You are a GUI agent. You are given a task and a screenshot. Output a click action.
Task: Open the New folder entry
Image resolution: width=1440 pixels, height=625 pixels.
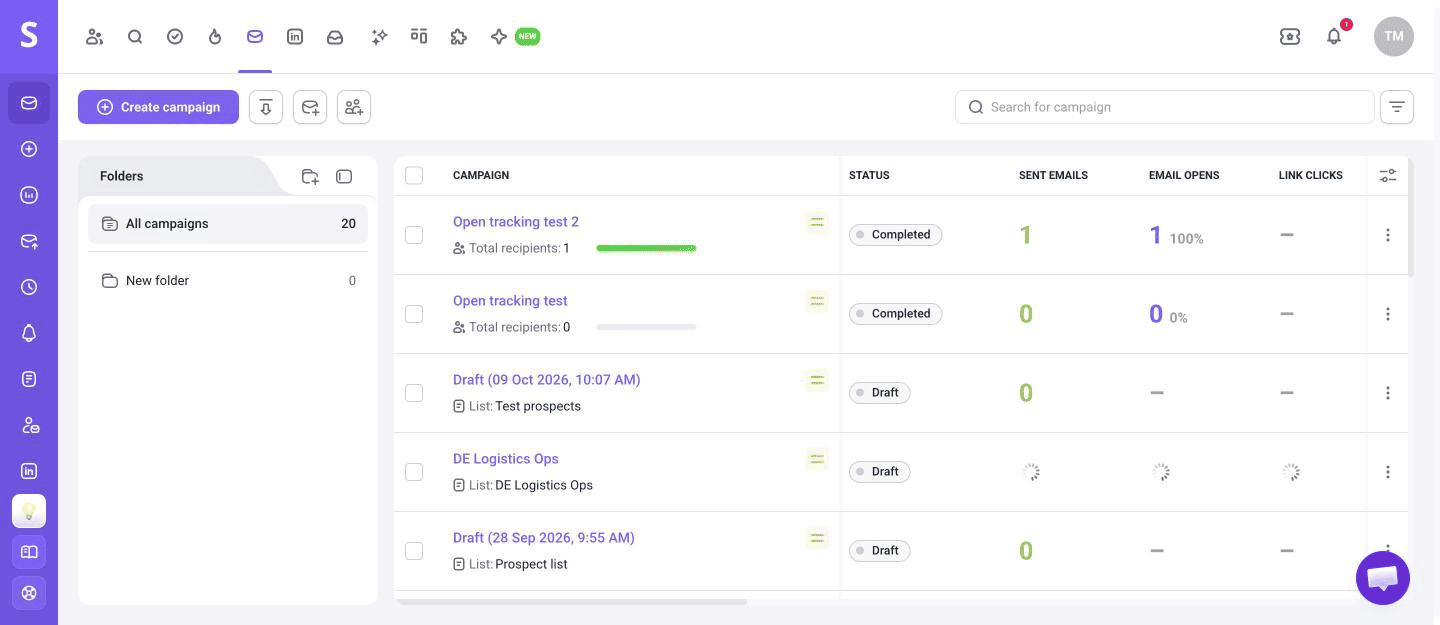(228, 281)
